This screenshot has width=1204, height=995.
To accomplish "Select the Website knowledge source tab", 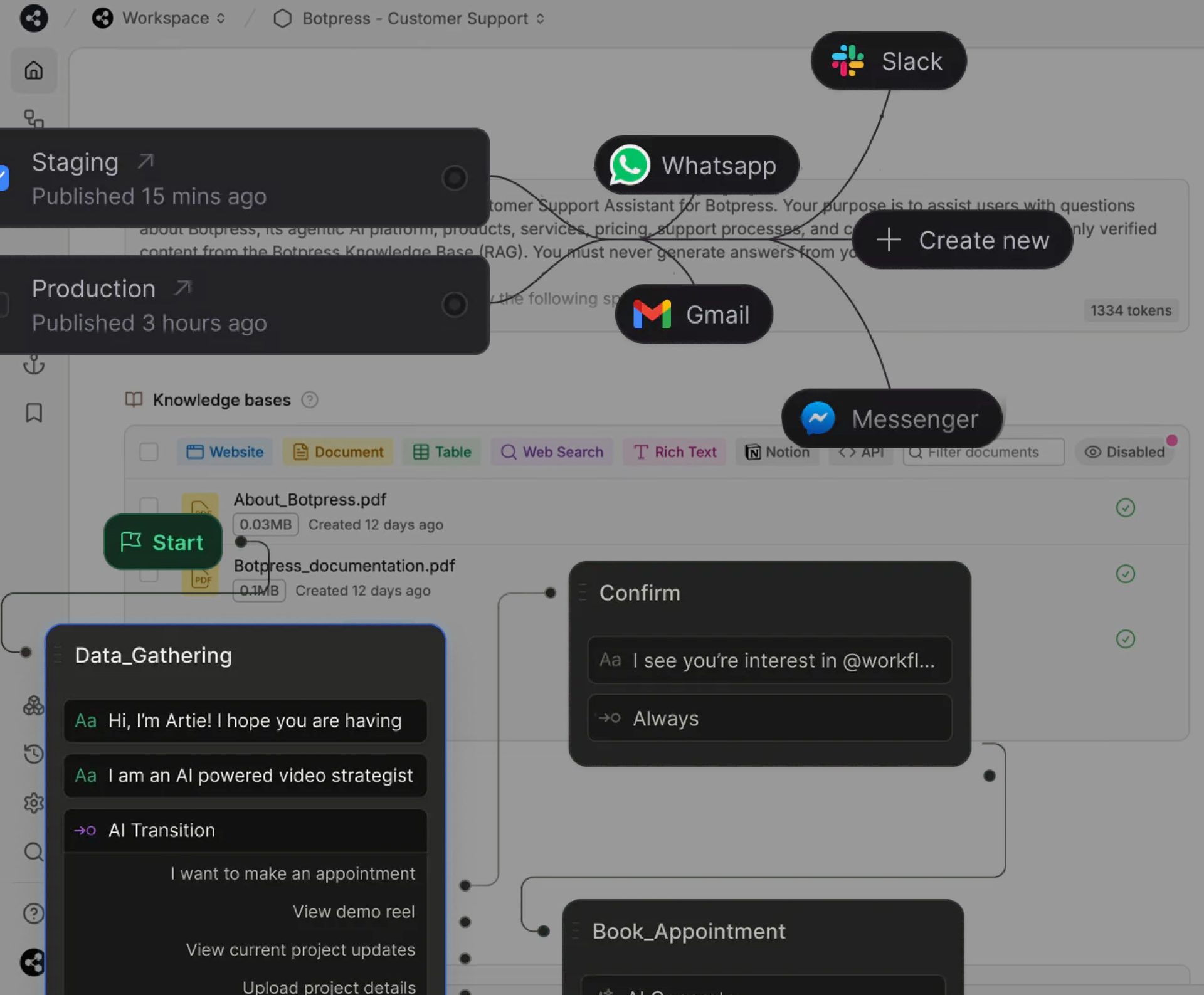I will (225, 452).
